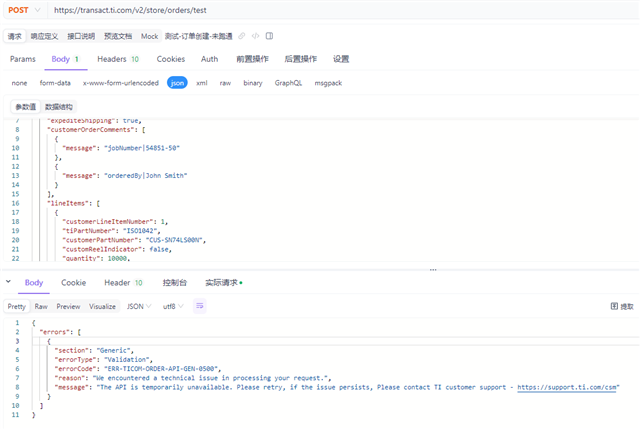Toggle the split panel layout icon
640x430 pixels.
point(269,36)
